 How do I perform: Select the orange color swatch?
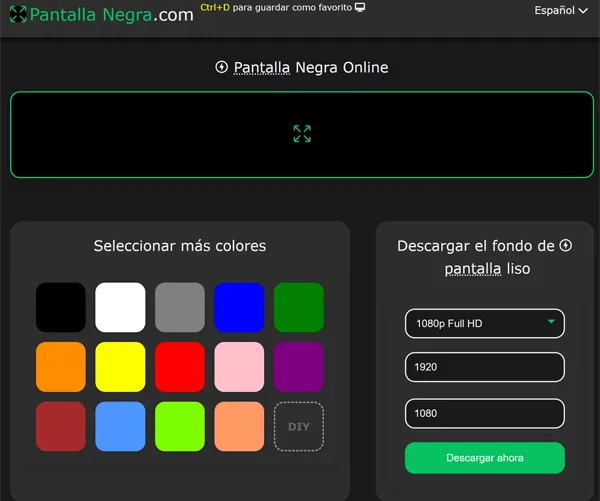pos(61,367)
